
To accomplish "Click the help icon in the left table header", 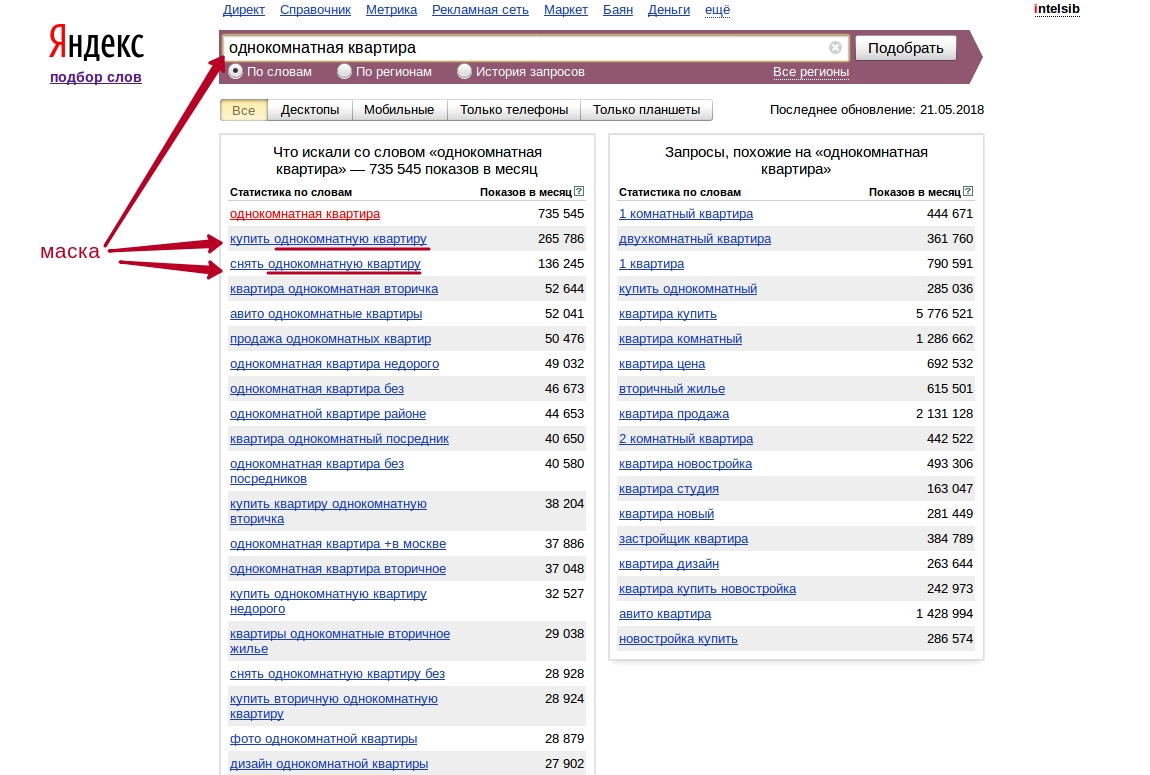I will coord(580,191).
